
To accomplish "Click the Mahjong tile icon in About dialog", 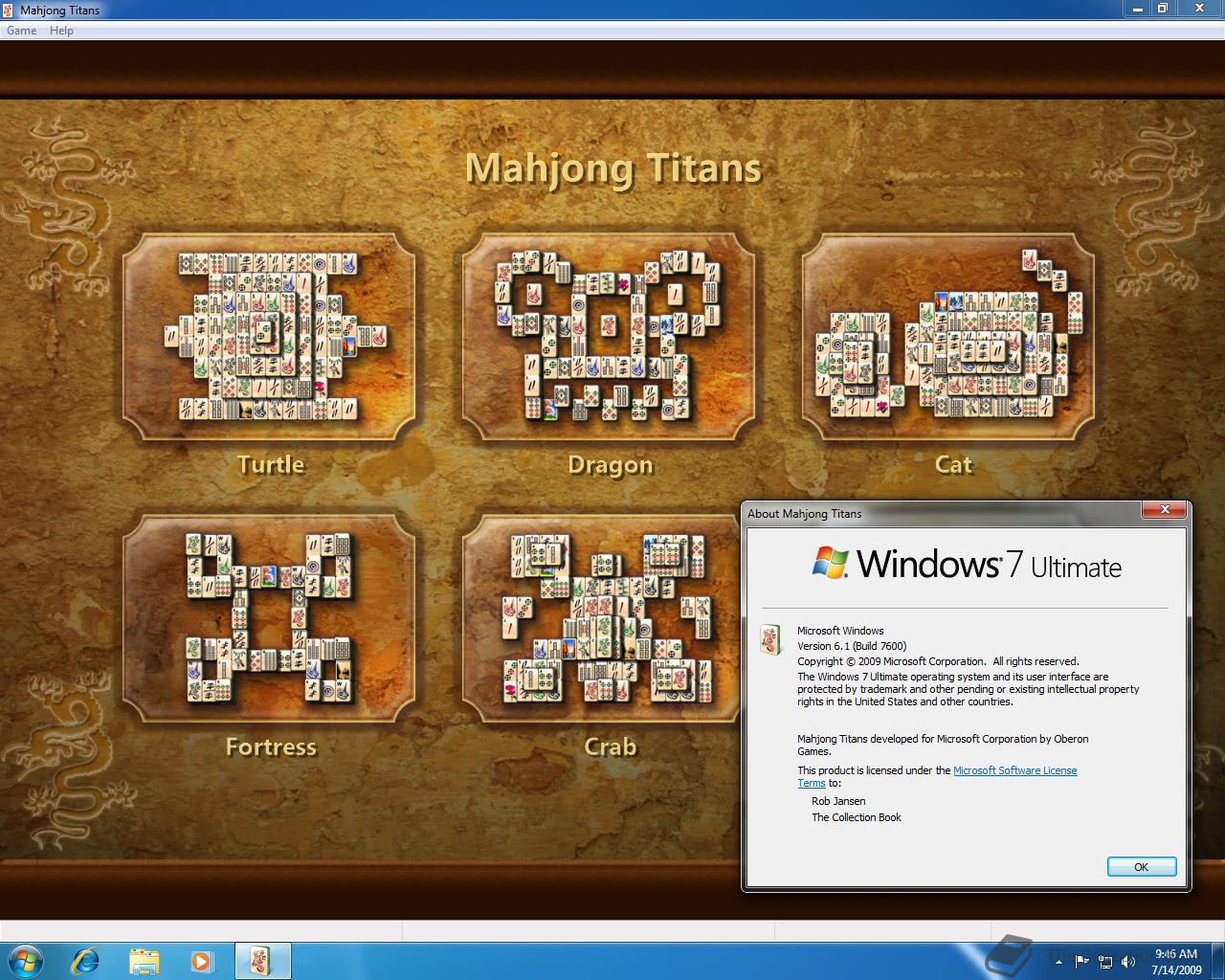I will coord(771,639).
